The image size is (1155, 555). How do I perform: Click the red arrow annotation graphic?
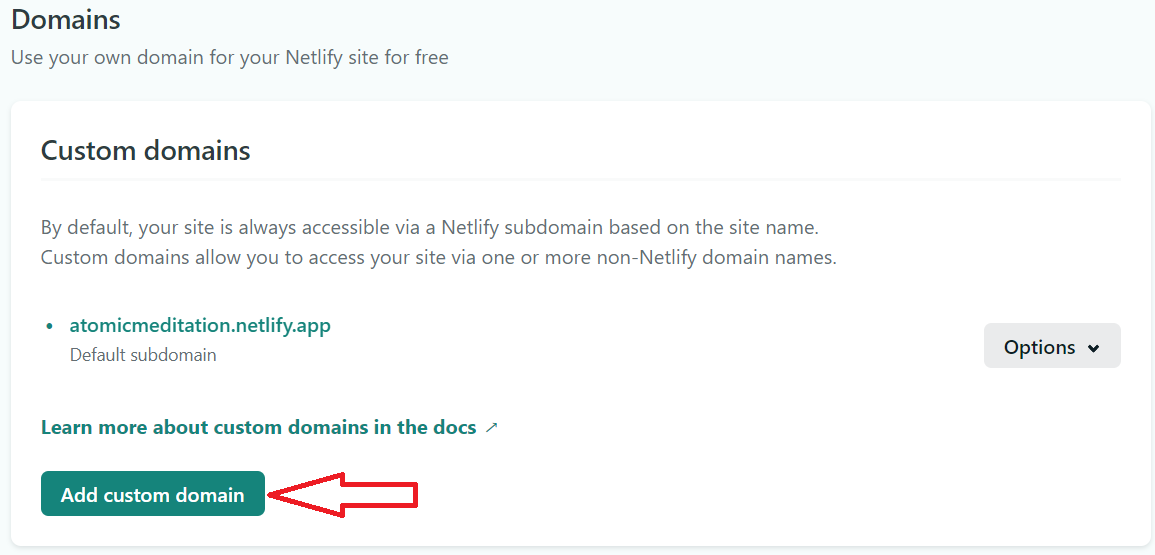(x=343, y=495)
